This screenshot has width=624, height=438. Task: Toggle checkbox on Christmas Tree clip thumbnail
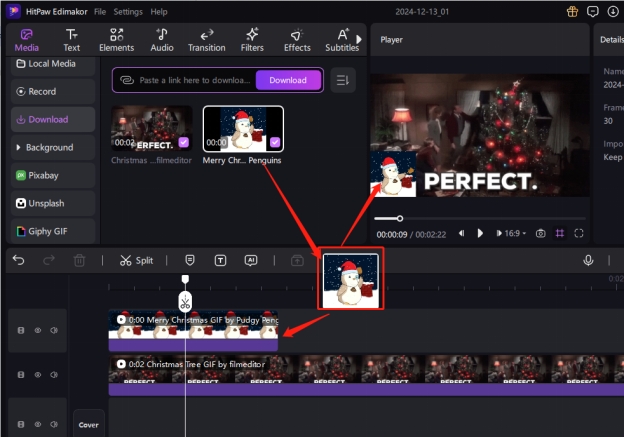tap(183, 143)
